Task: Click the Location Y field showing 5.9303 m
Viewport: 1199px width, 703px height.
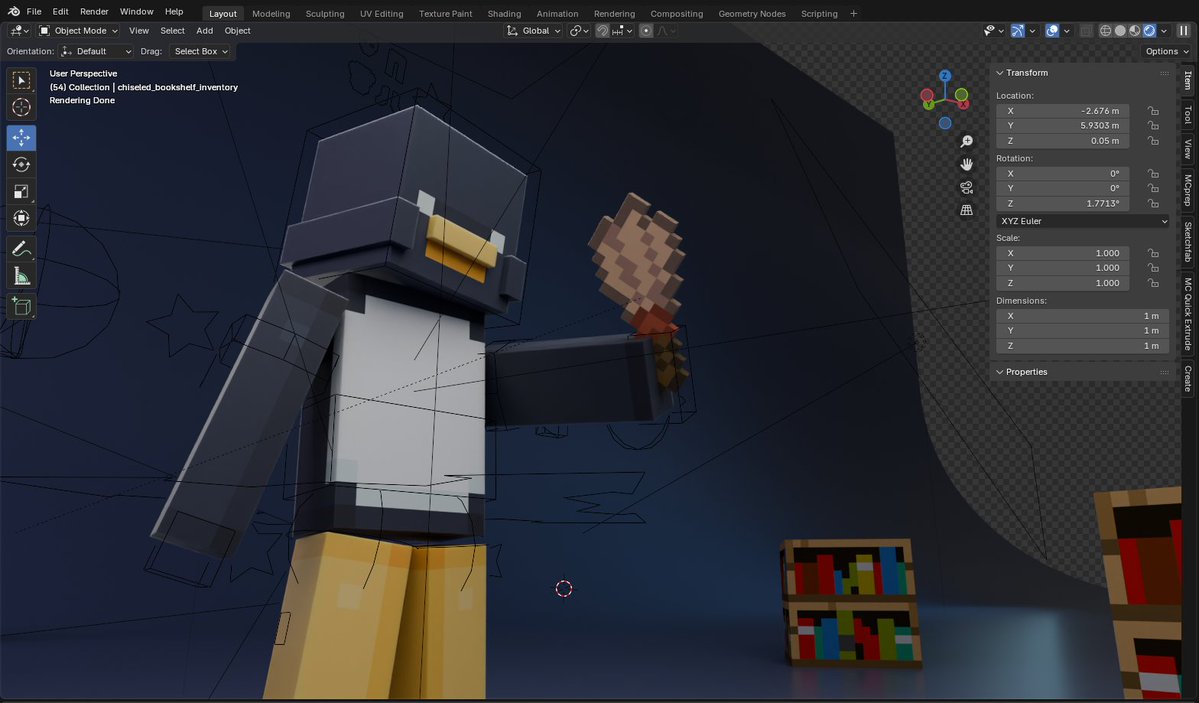Action: pos(1062,125)
